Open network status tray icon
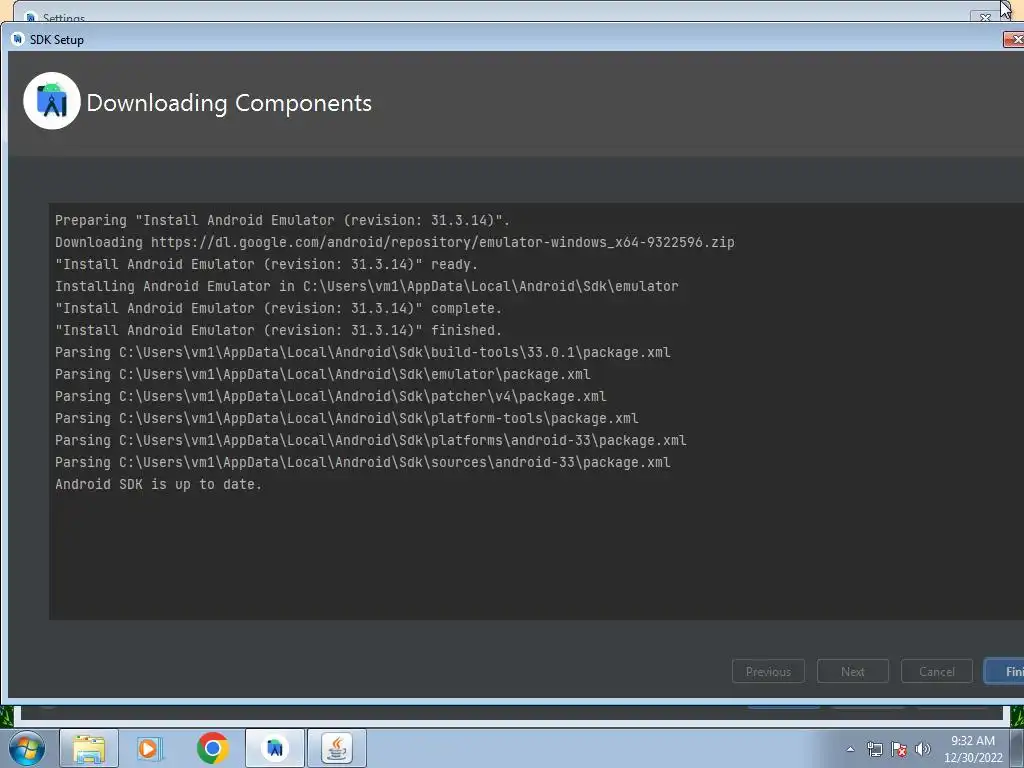Screen dimensions: 1024x768 click(874, 749)
